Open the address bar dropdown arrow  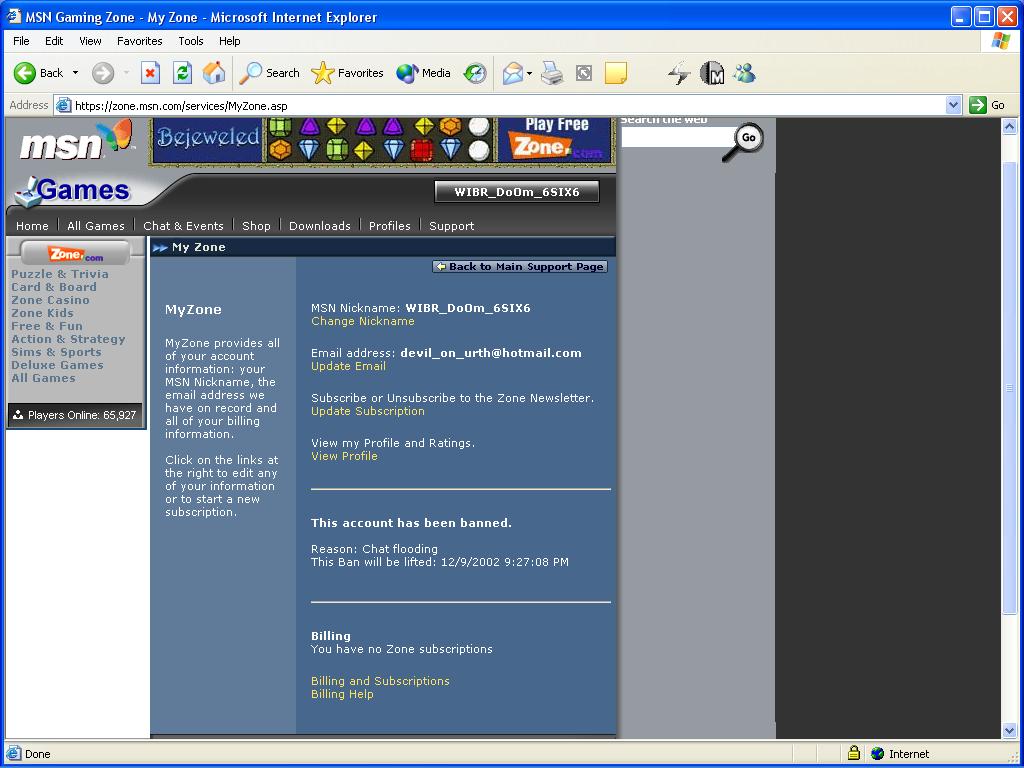953,105
